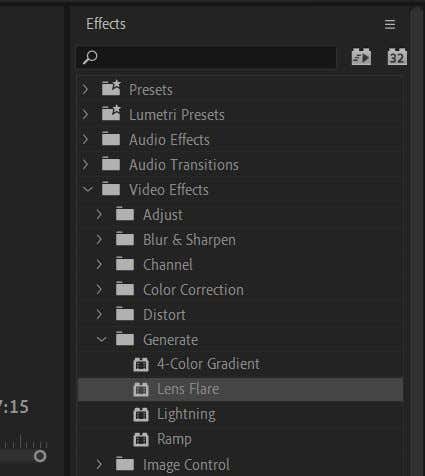Image resolution: width=425 pixels, height=476 pixels.
Task: Expand the Blur & Sharpen folder
Action: (99, 240)
